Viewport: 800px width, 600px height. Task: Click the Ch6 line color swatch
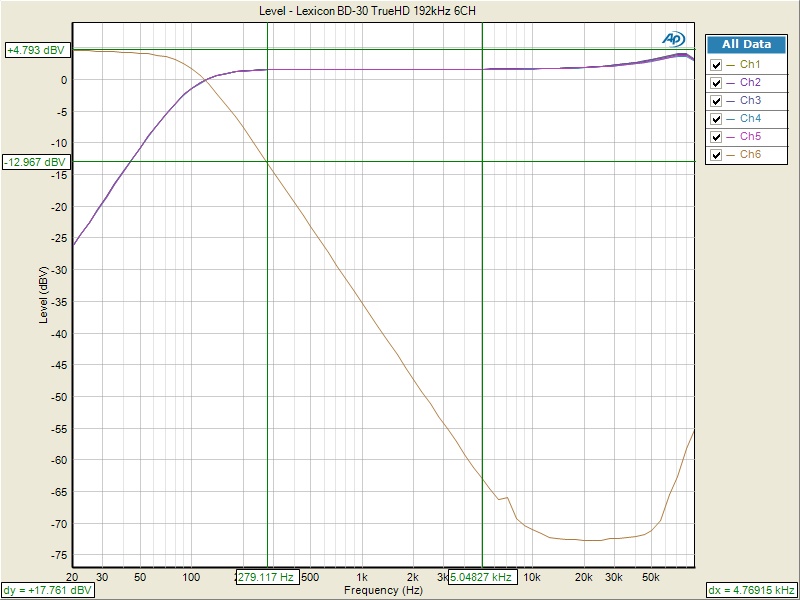731,155
